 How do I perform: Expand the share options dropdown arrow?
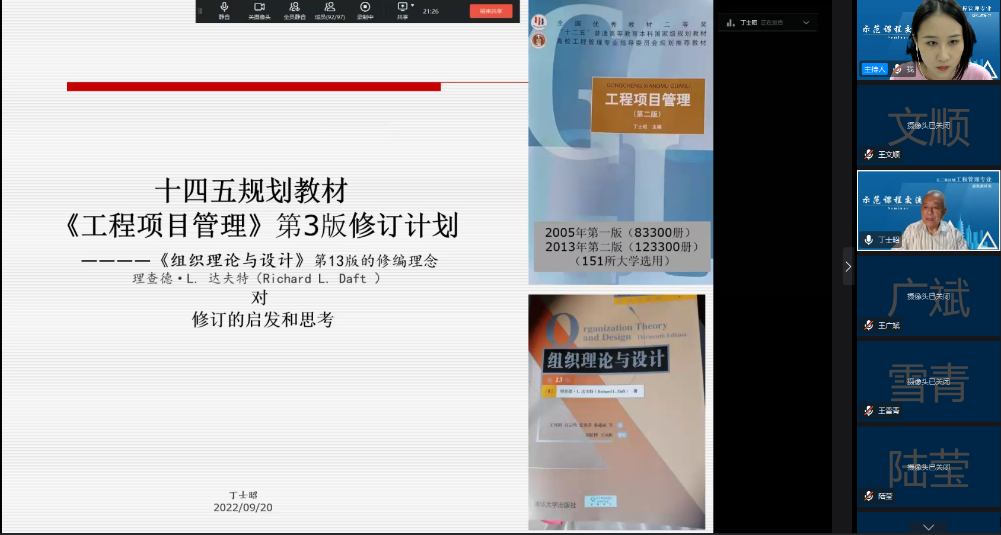[413, 6]
